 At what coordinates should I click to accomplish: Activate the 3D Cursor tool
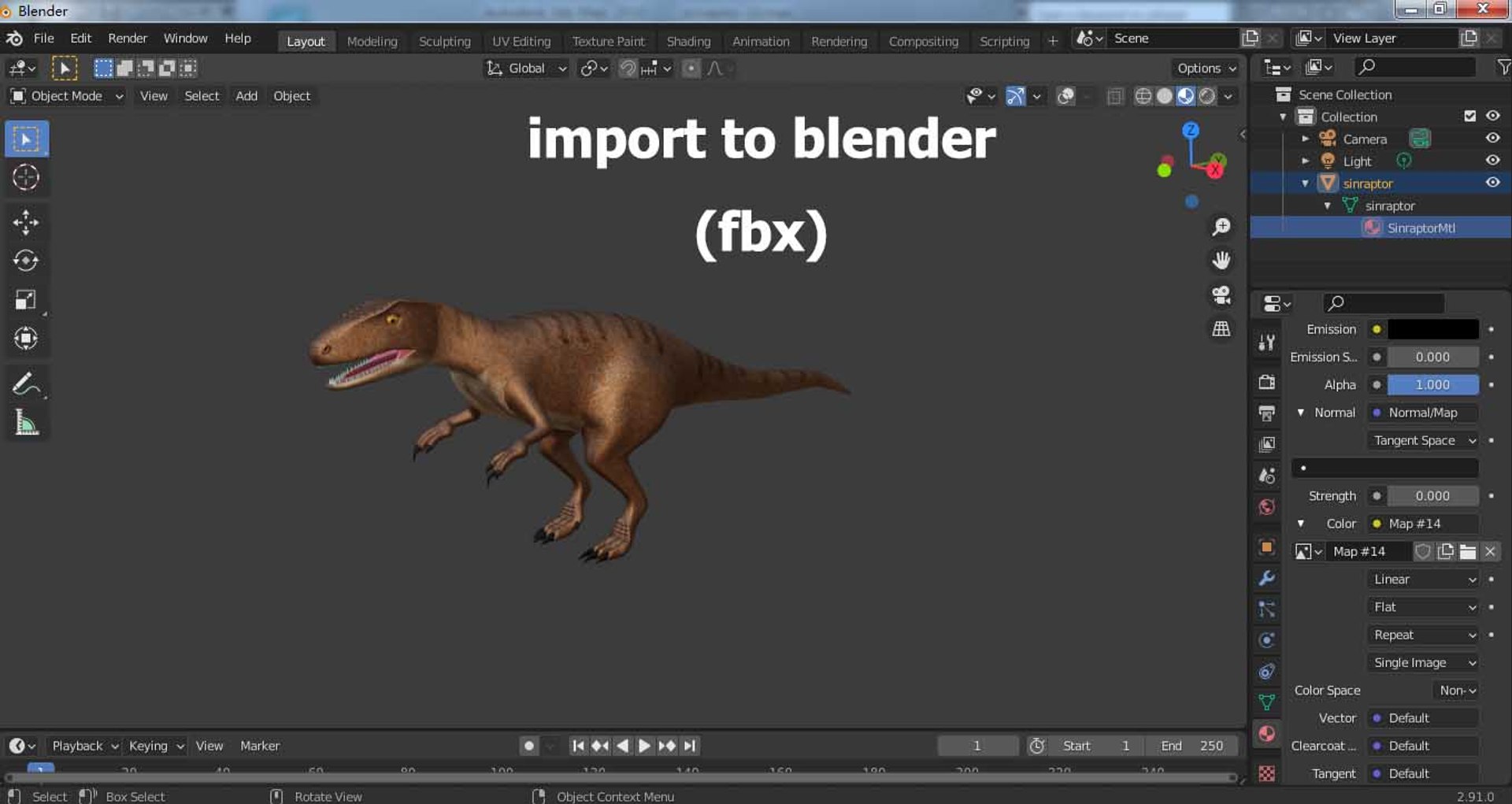click(x=26, y=178)
